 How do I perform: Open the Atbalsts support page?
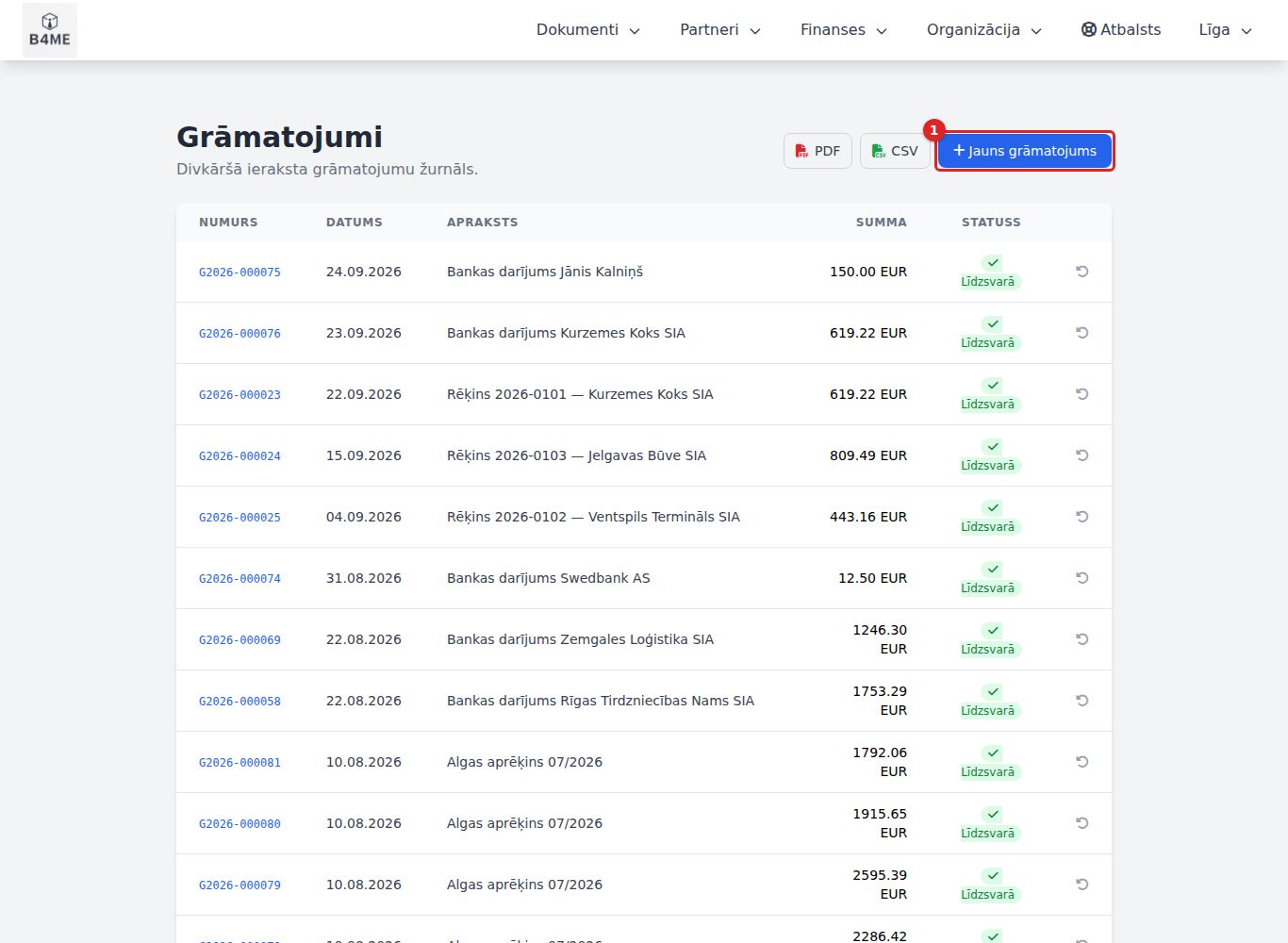(1121, 30)
